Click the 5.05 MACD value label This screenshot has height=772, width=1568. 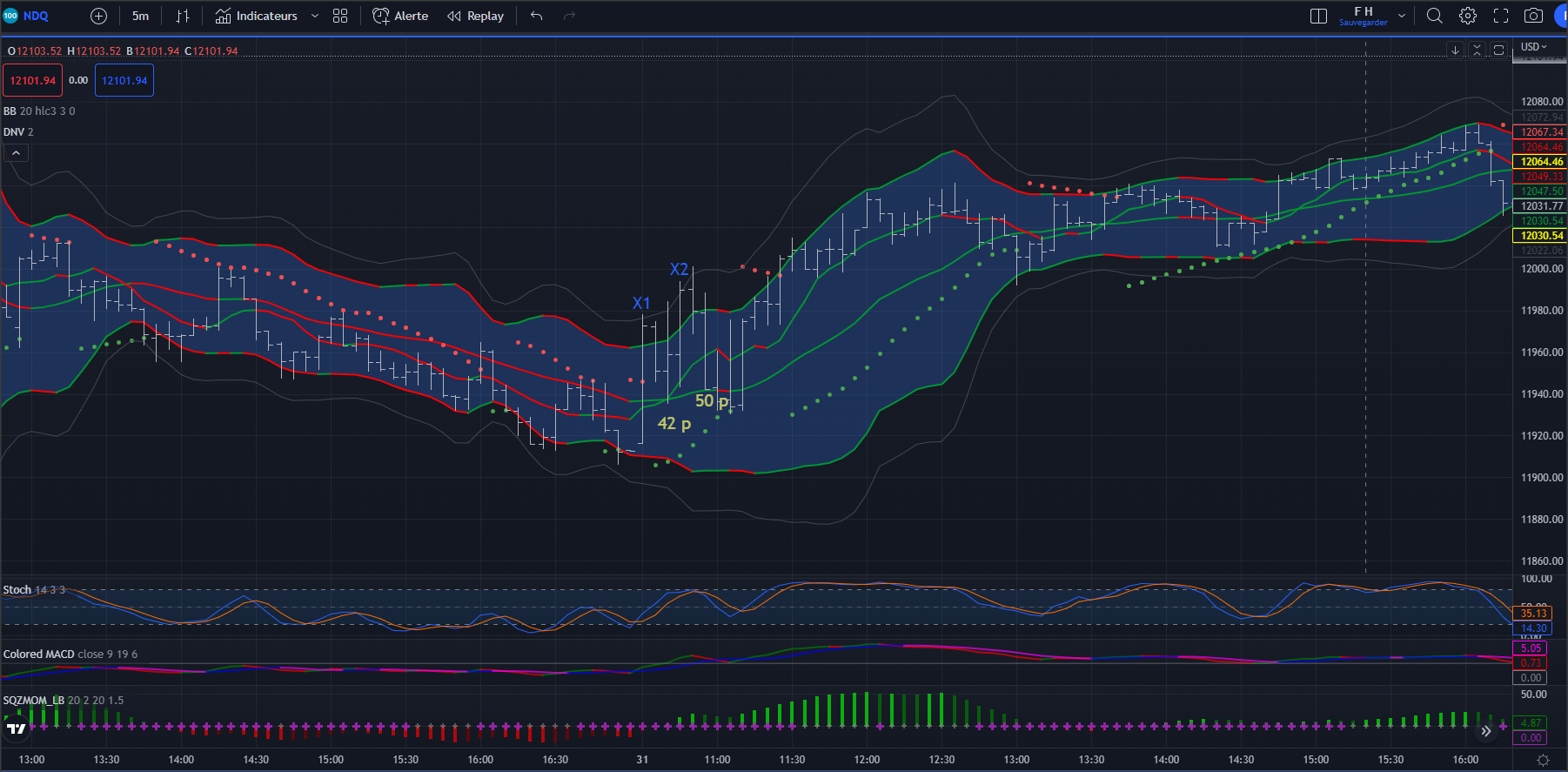[1531, 648]
